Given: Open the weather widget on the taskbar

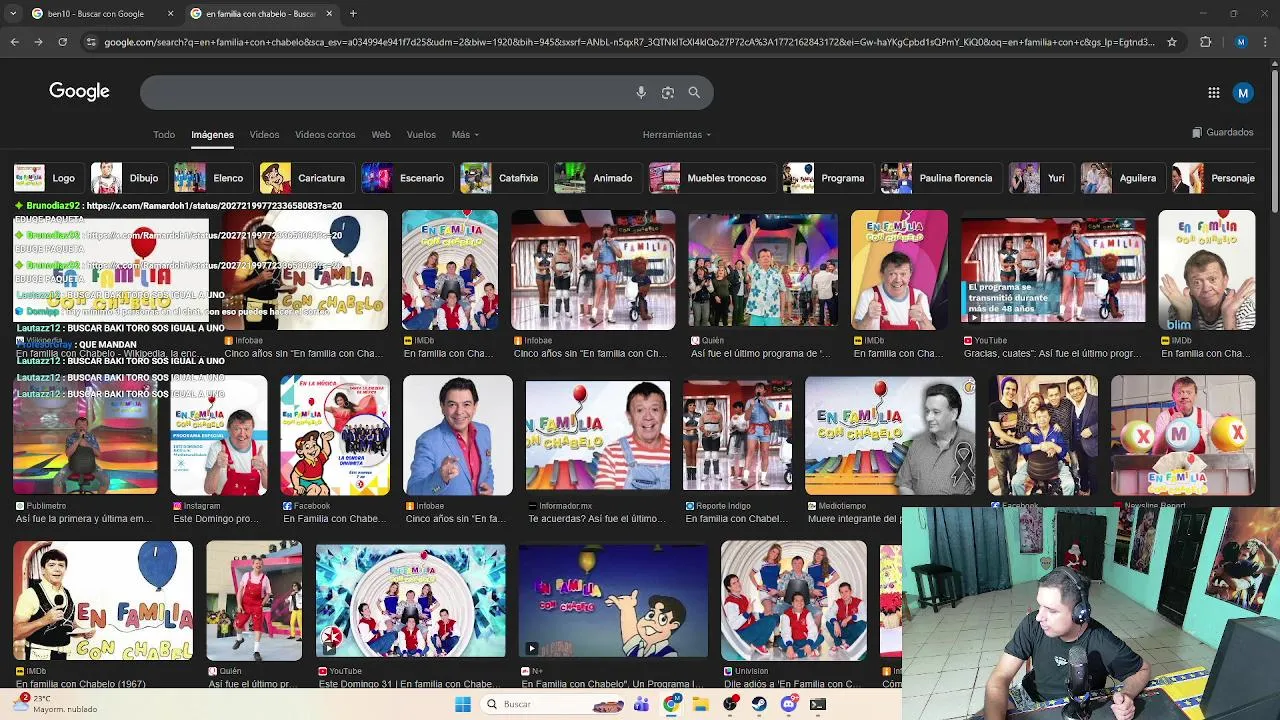Looking at the screenshot, I should pyautogui.click(x=55, y=704).
